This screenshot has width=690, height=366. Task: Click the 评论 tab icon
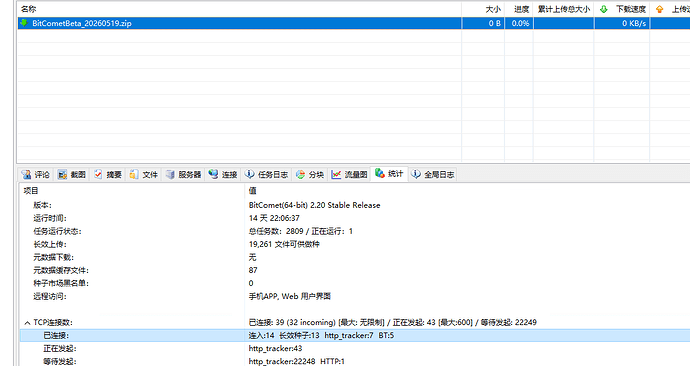click(x=26, y=175)
